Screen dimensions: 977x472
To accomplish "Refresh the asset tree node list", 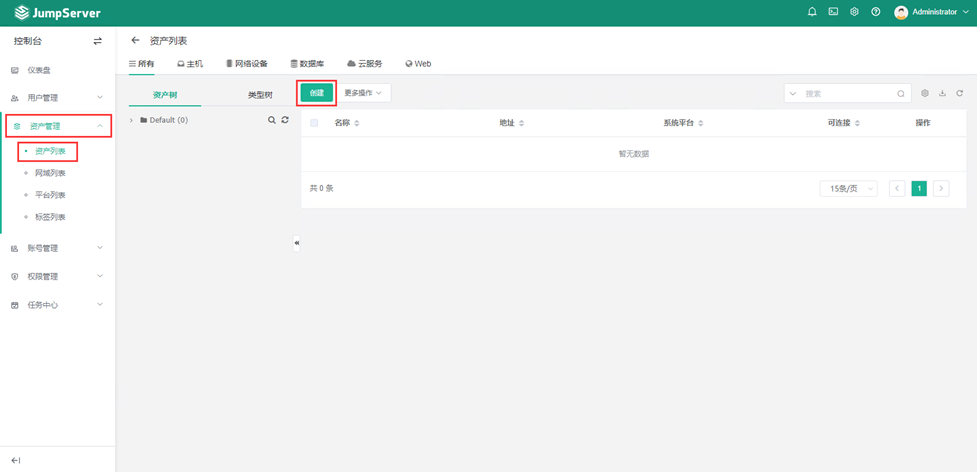I will (x=285, y=120).
